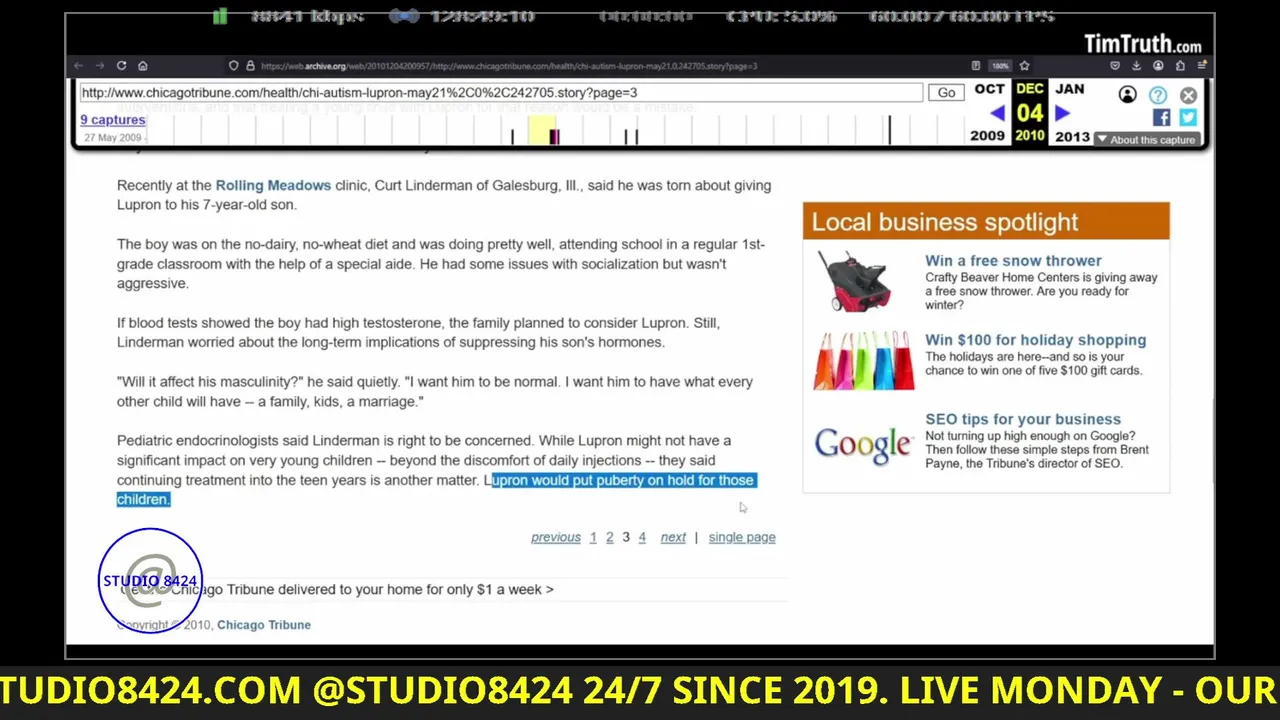Open article page 4

[642, 537]
